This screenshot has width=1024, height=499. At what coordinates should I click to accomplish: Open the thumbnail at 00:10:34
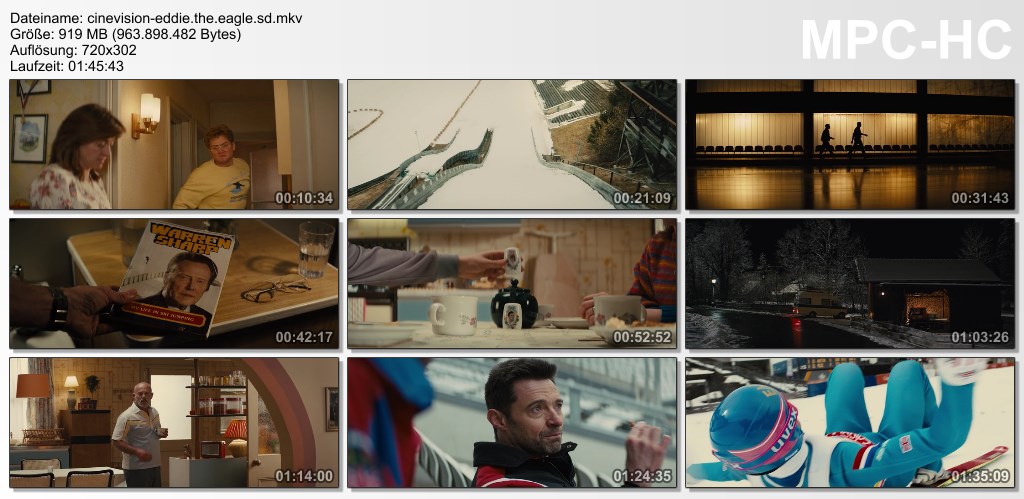point(174,144)
